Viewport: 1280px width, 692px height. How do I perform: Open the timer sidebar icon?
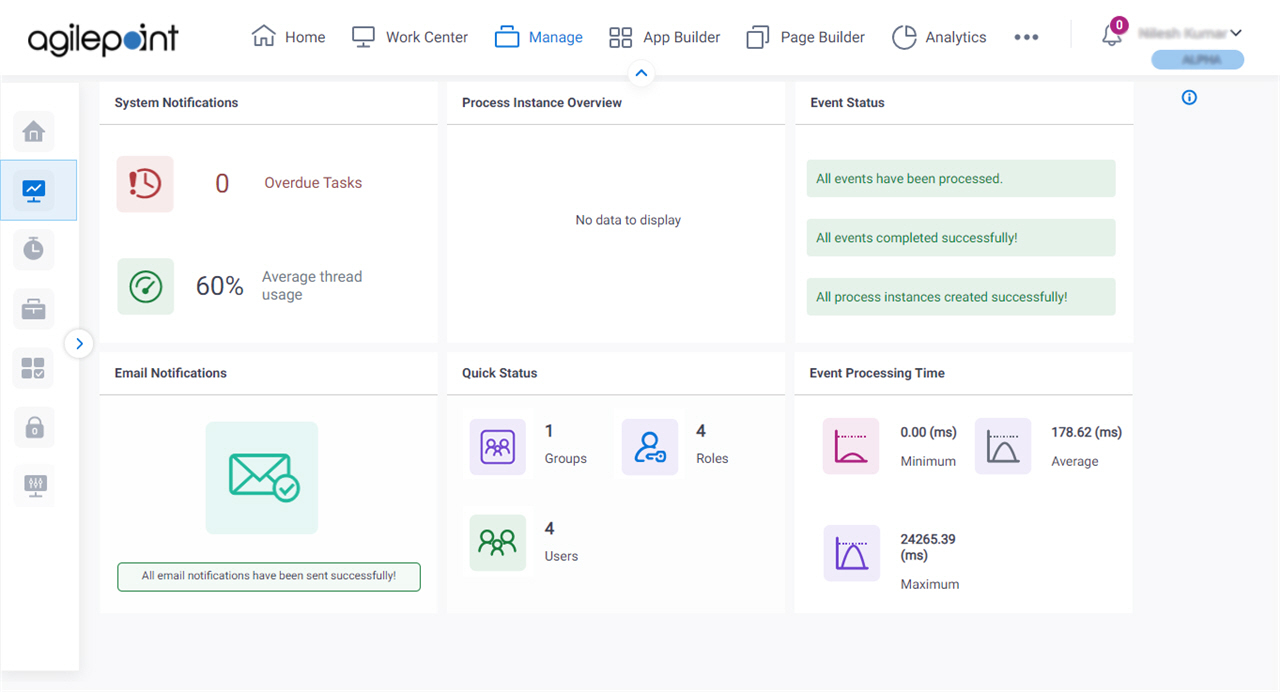pyautogui.click(x=34, y=249)
